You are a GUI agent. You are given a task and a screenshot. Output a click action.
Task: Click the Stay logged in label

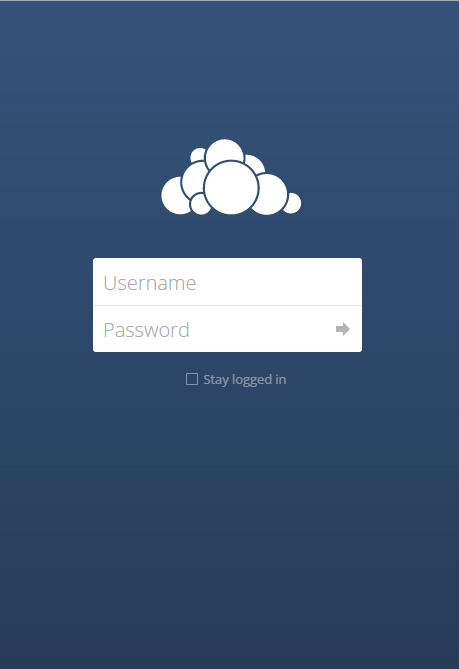tap(244, 379)
